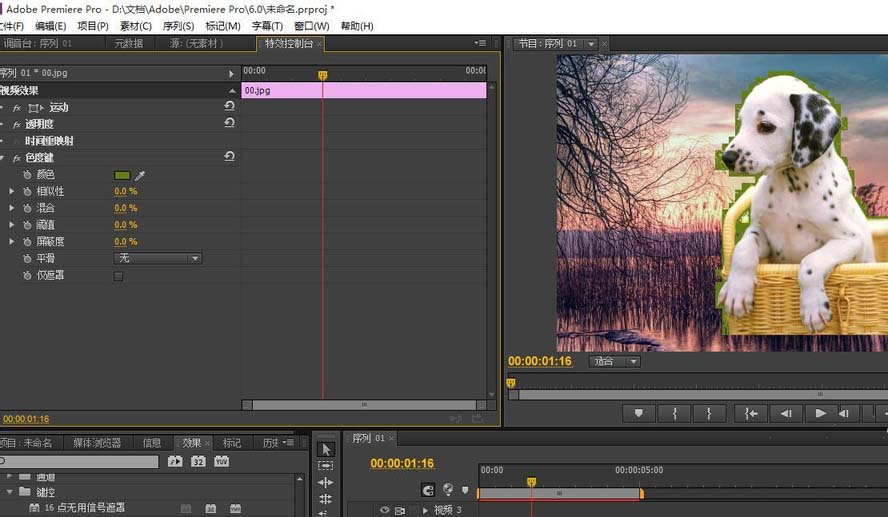This screenshot has height=517, width=888.
Task: Toggle the 相似性 animation stopwatch
Action: click(x=25, y=191)
